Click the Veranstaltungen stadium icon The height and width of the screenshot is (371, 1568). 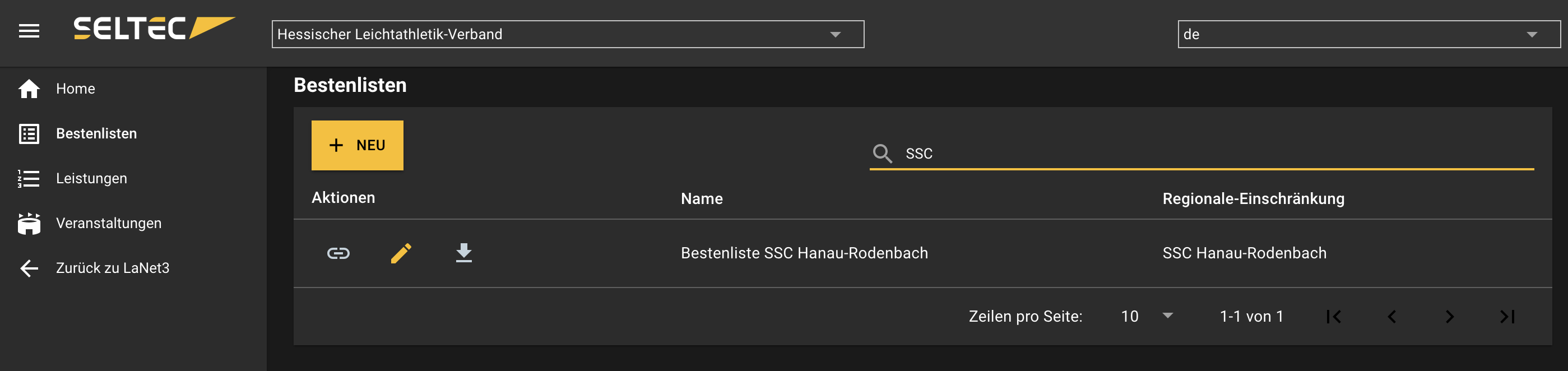29,224
